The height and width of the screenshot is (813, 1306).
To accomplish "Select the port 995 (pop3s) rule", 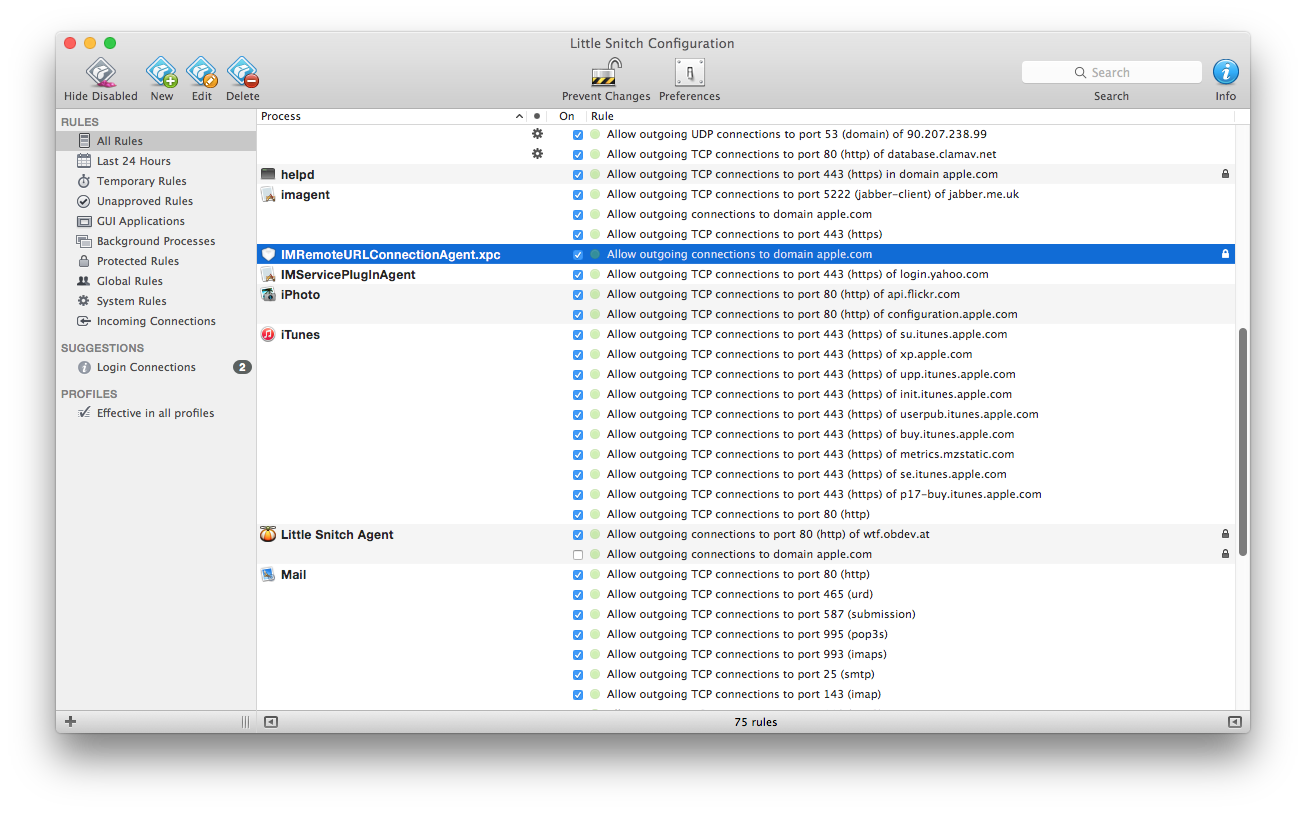I will 746,634.
